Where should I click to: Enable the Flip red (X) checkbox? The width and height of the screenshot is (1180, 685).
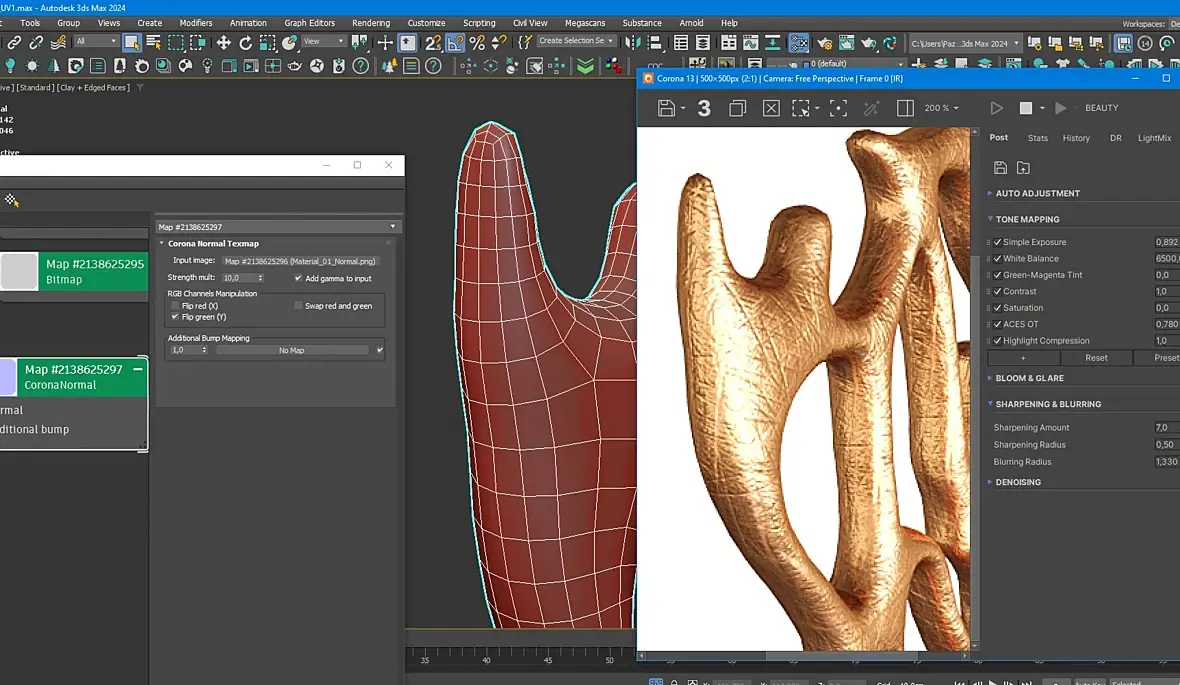click(x=176, y=306)
